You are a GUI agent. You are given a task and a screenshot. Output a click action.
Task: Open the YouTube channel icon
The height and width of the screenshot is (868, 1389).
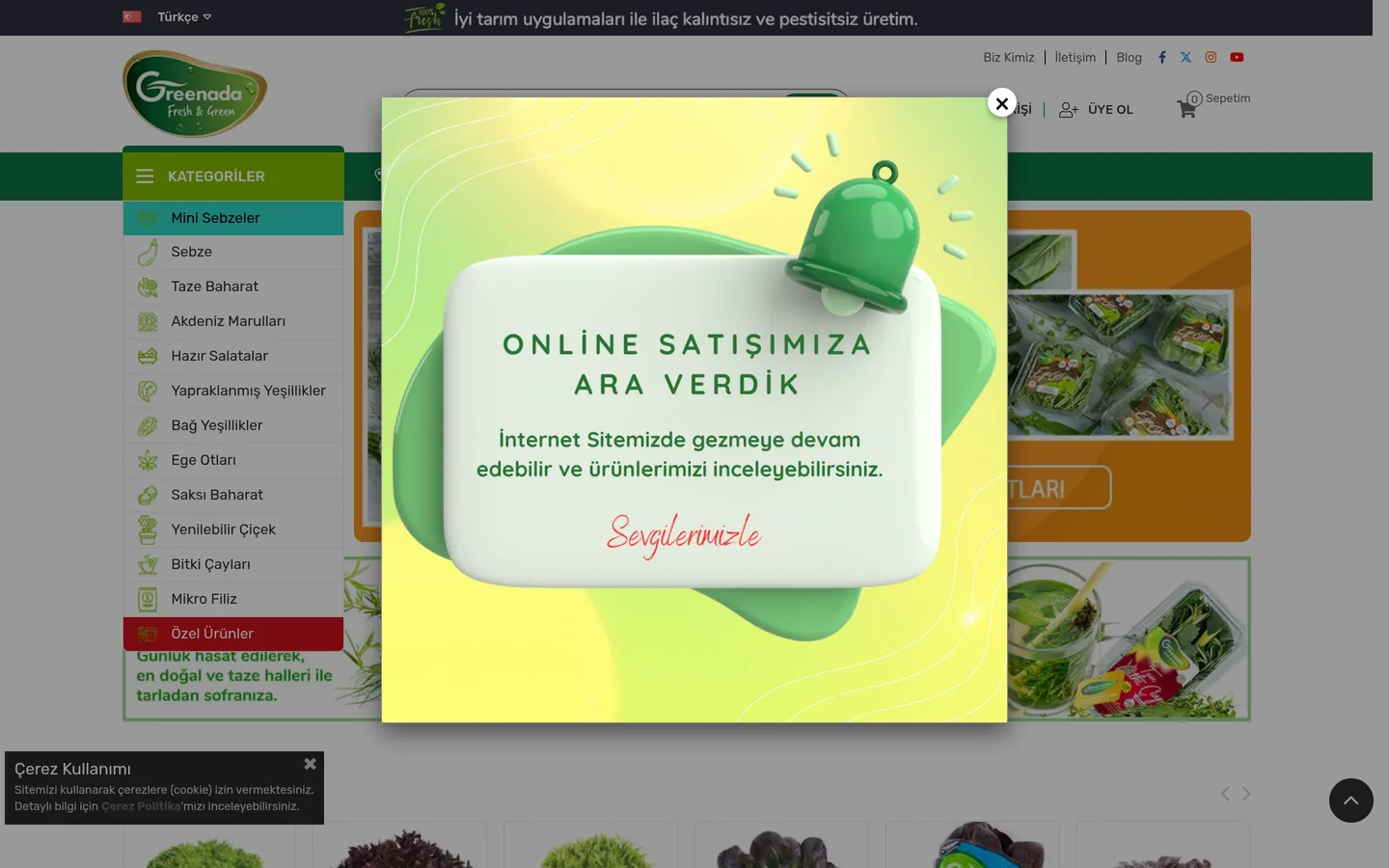1237,57
